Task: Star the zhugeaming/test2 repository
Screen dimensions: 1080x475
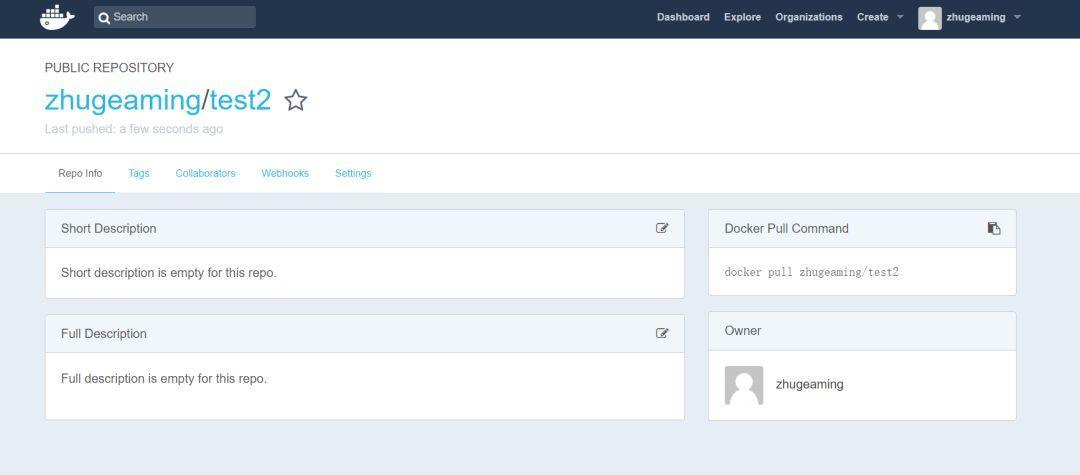Action: coord(295,101)
